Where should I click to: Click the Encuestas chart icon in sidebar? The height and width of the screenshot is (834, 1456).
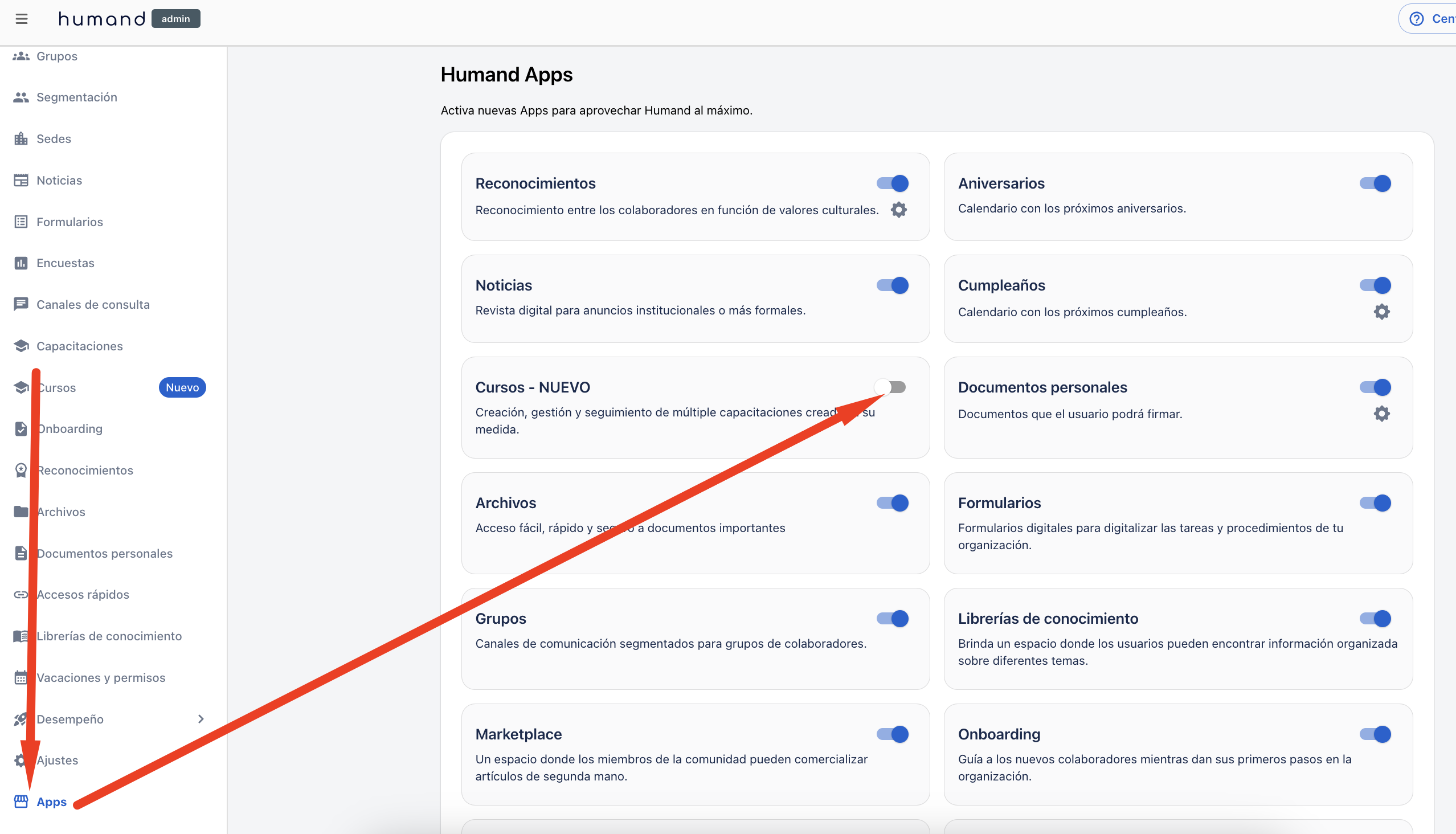[21, 263]
